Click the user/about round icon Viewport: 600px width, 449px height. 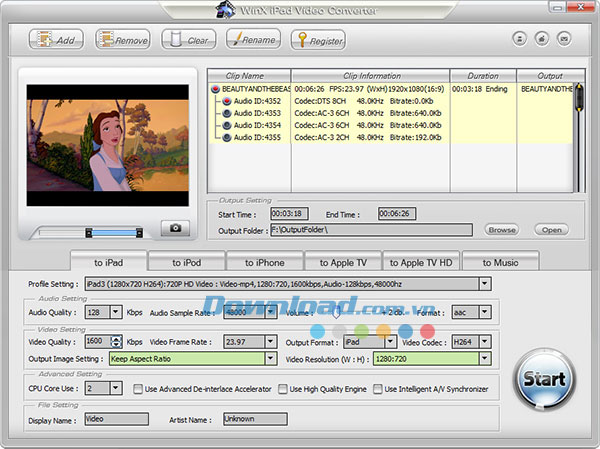pyautogui.click(x=520, y=38)
